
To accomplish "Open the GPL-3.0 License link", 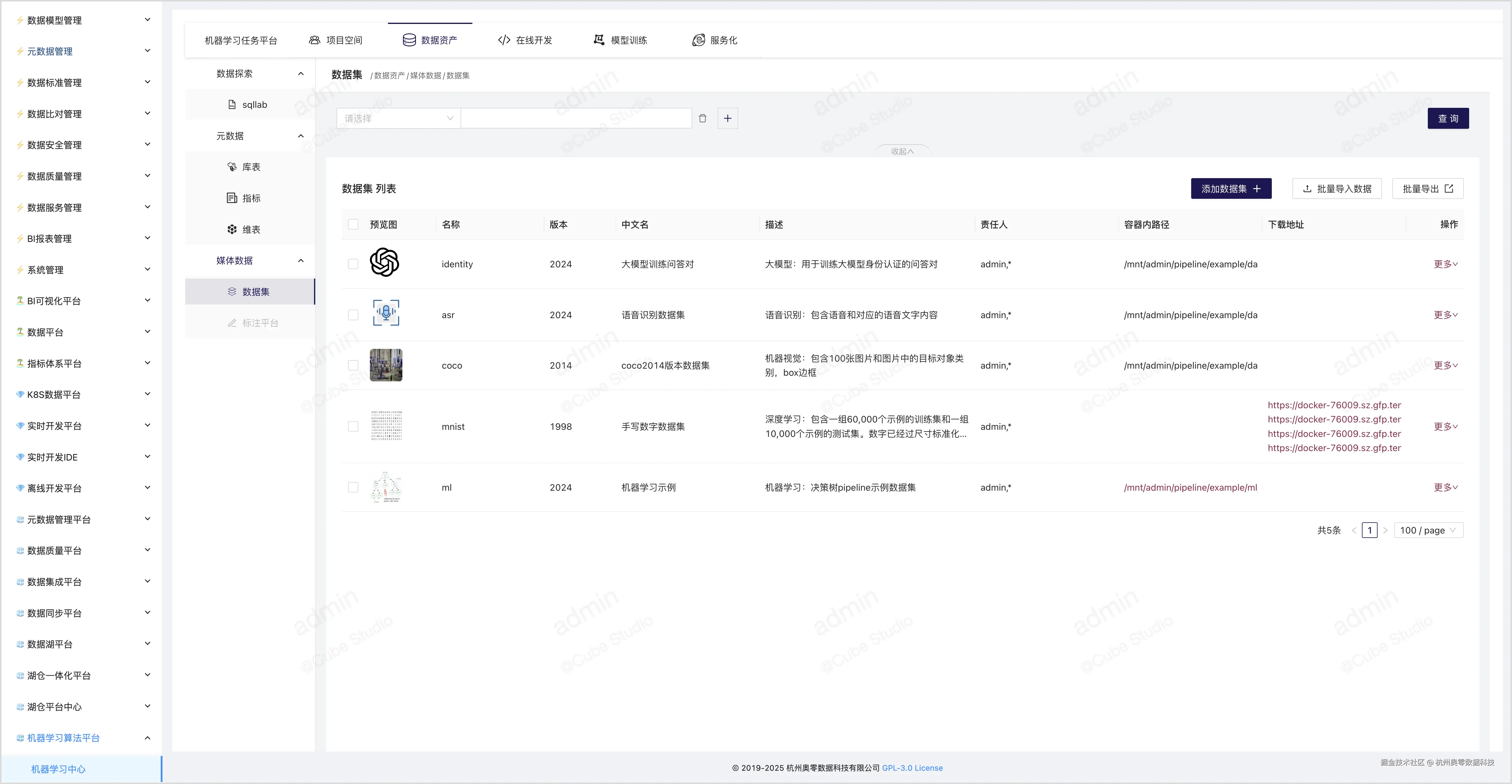I will (x=912, y=768).
